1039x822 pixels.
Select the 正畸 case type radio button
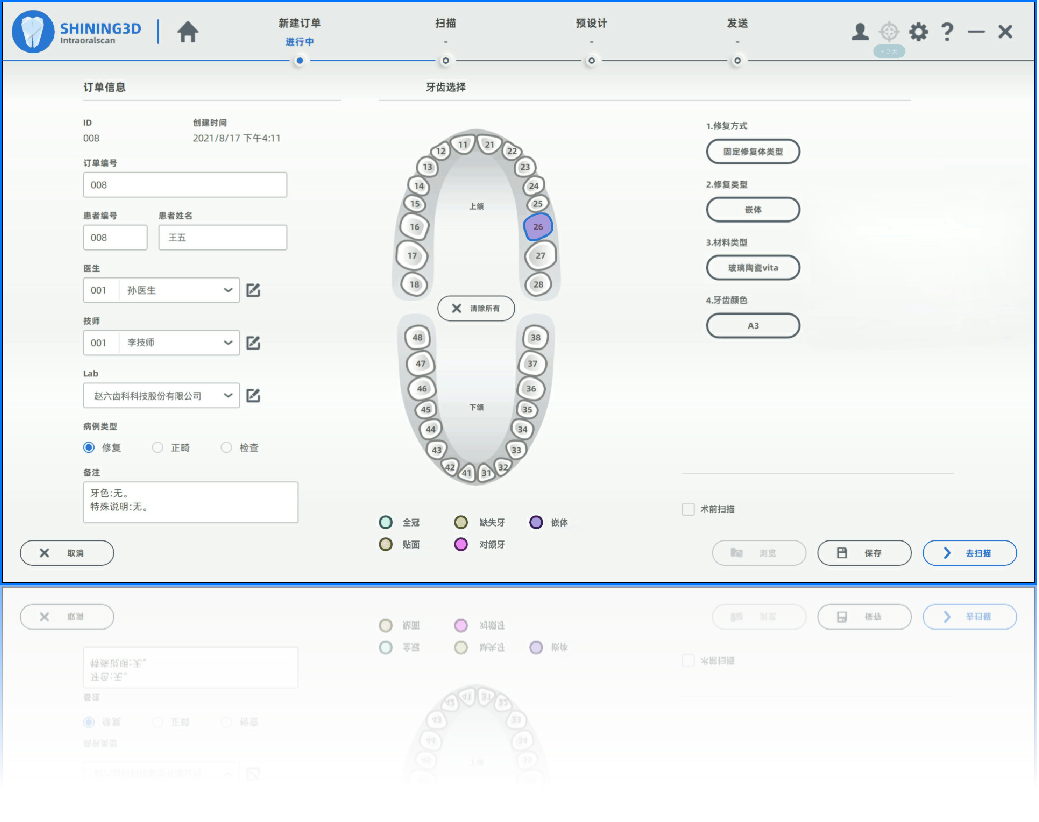point(158,448)
